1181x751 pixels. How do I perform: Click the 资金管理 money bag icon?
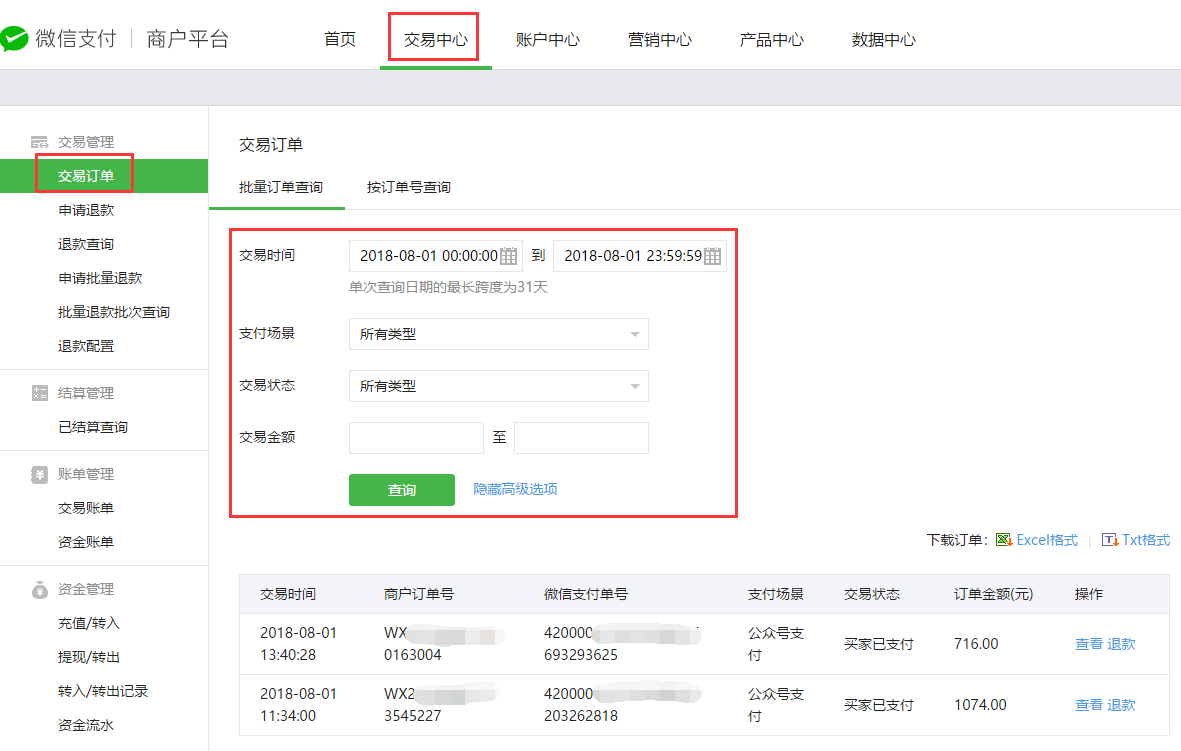click(40, 589)
